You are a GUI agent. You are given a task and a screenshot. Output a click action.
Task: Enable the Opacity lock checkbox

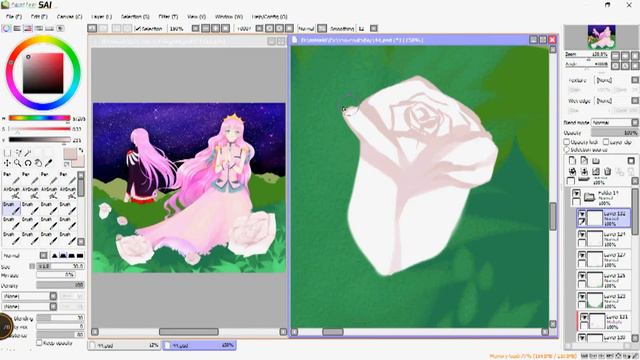(567, 142)
